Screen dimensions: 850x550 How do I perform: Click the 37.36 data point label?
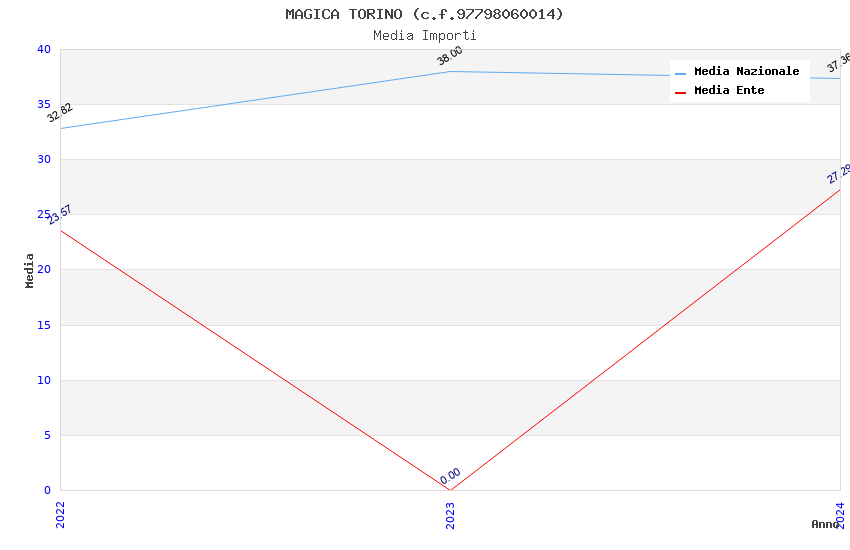click(x=838, y=63)
